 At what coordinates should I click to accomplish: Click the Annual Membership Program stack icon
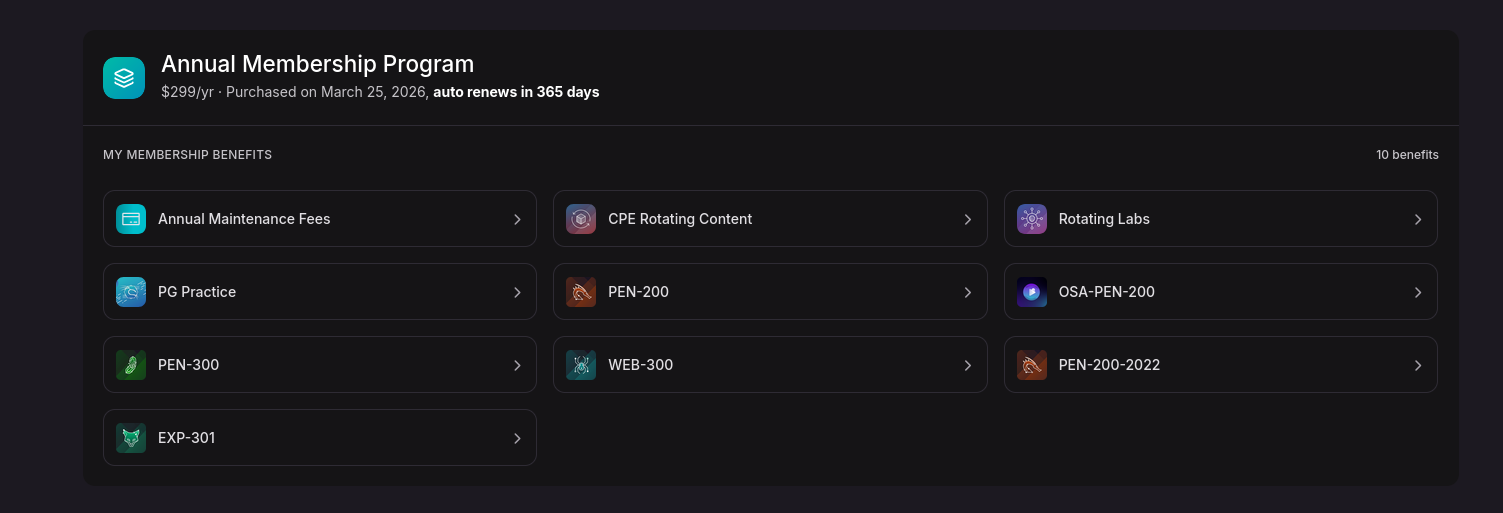point(124,78)
